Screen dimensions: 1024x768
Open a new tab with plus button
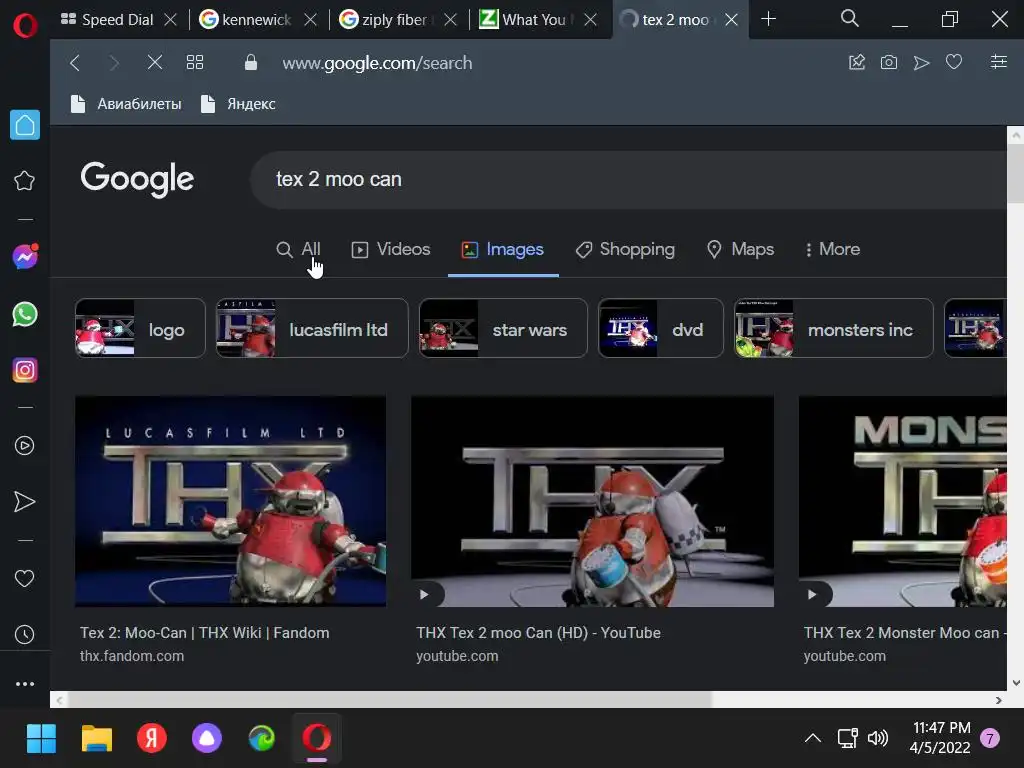[769, 19]
